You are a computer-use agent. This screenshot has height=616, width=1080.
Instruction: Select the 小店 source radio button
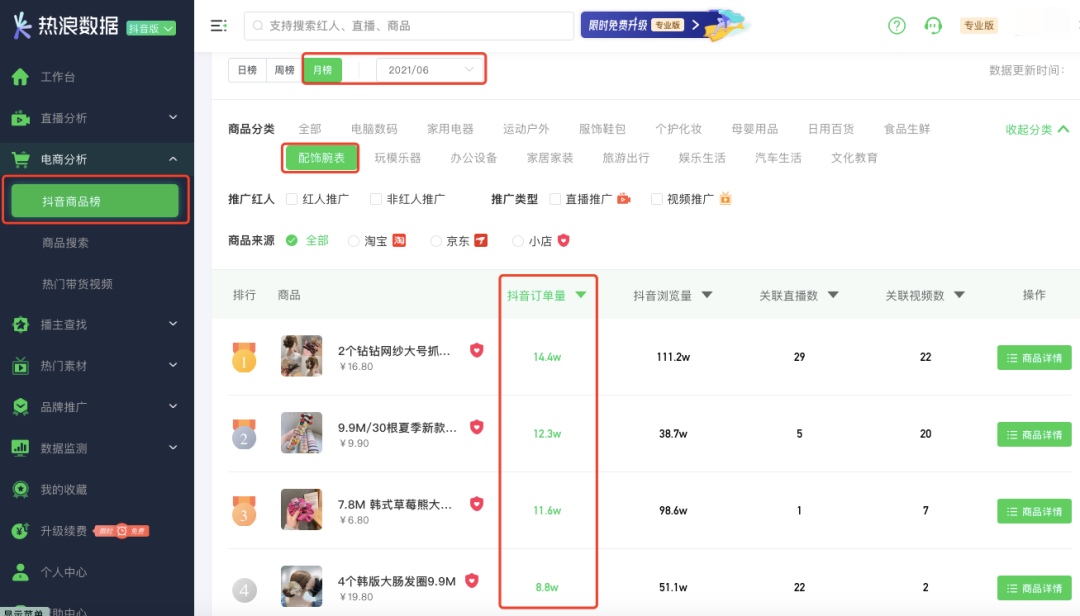517,241
